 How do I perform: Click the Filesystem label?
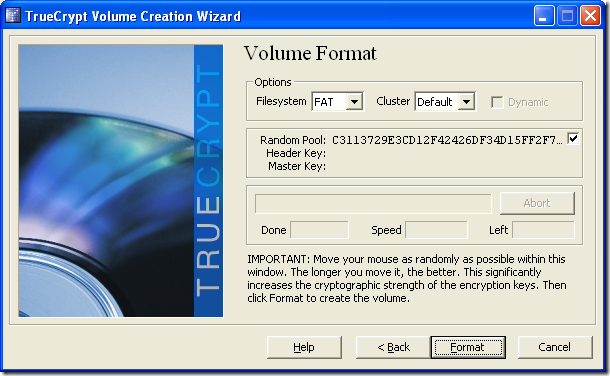281,101
